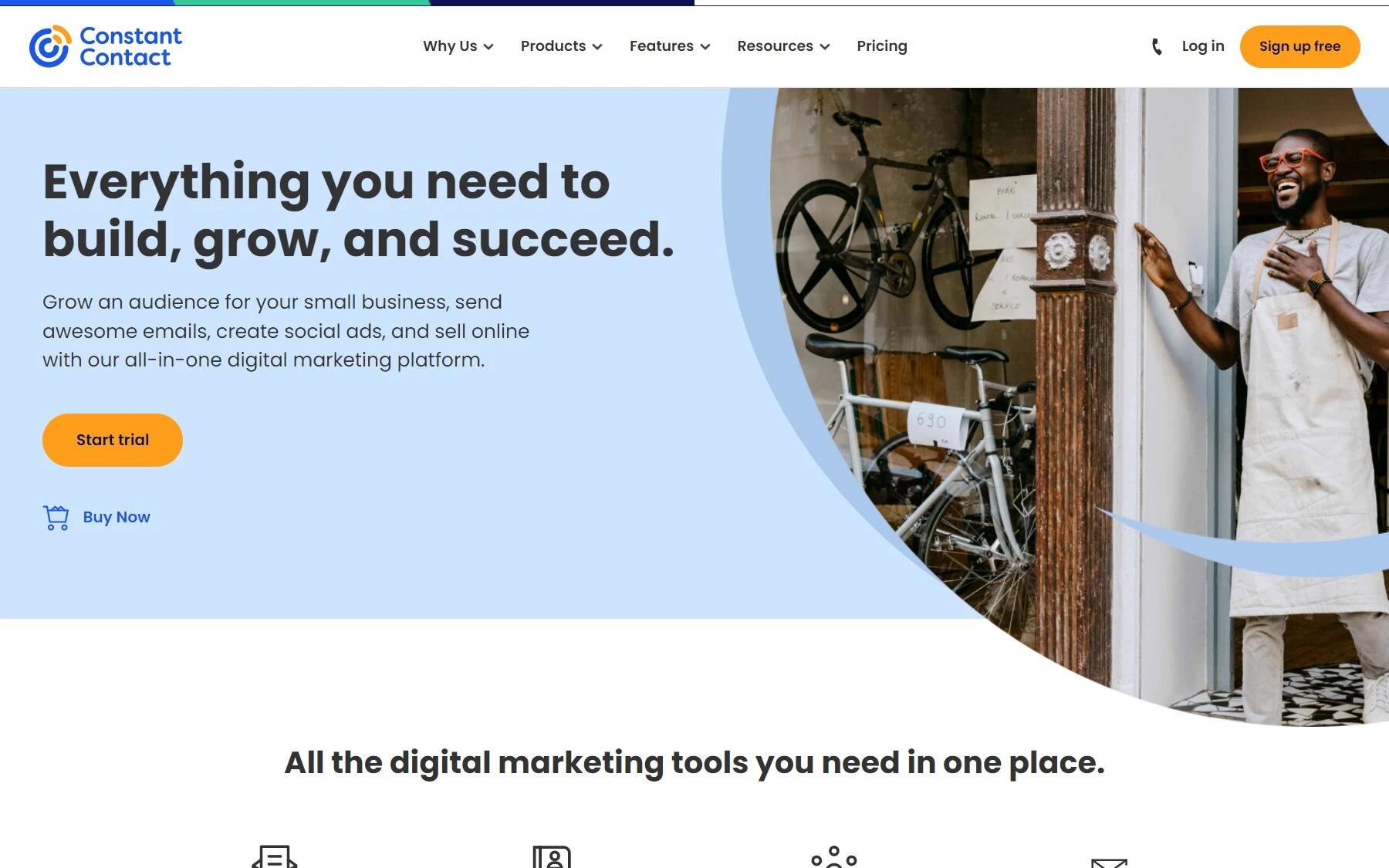The width and height of the screenshot is (1389, 868).
Task: Click the people group icon at bottom
Action: click(833, 857)
